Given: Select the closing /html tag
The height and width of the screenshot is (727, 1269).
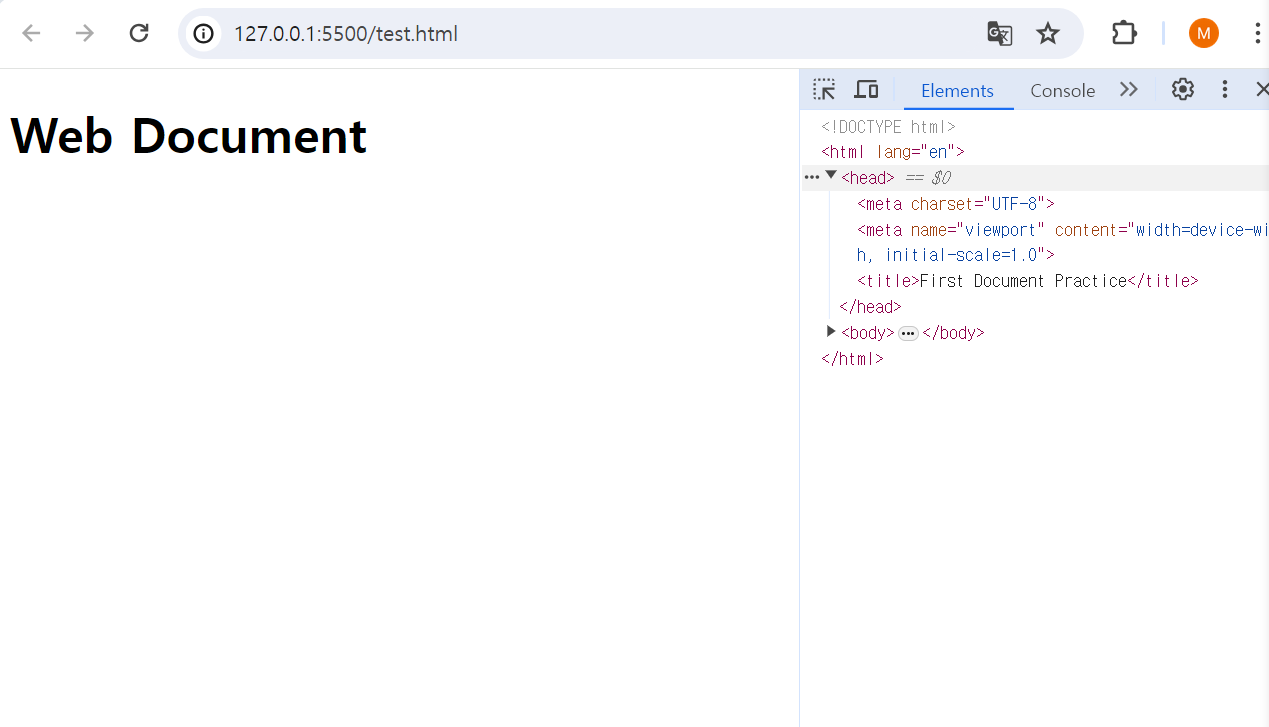Looking at the screenshot, I should pos(852,359).
